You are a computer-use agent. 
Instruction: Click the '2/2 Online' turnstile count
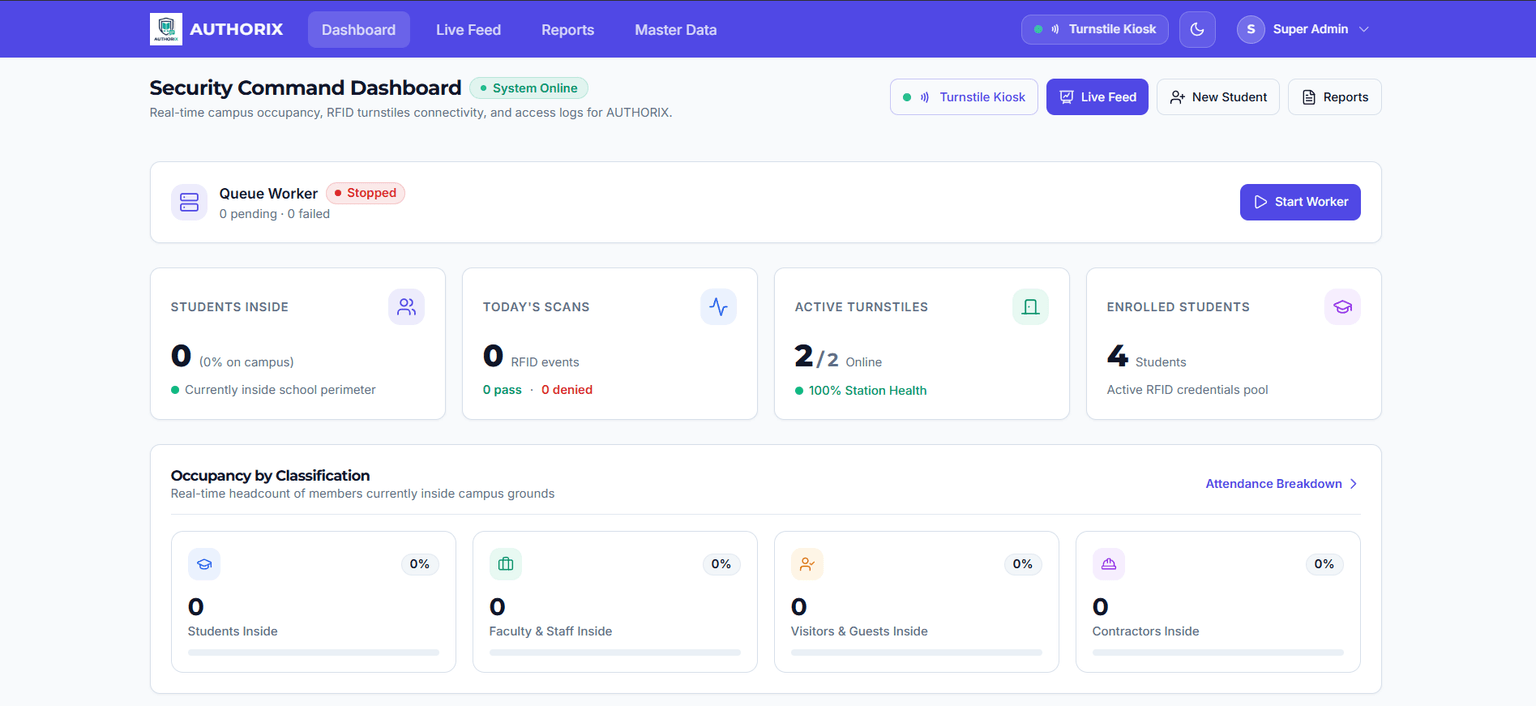pos(838,357)
